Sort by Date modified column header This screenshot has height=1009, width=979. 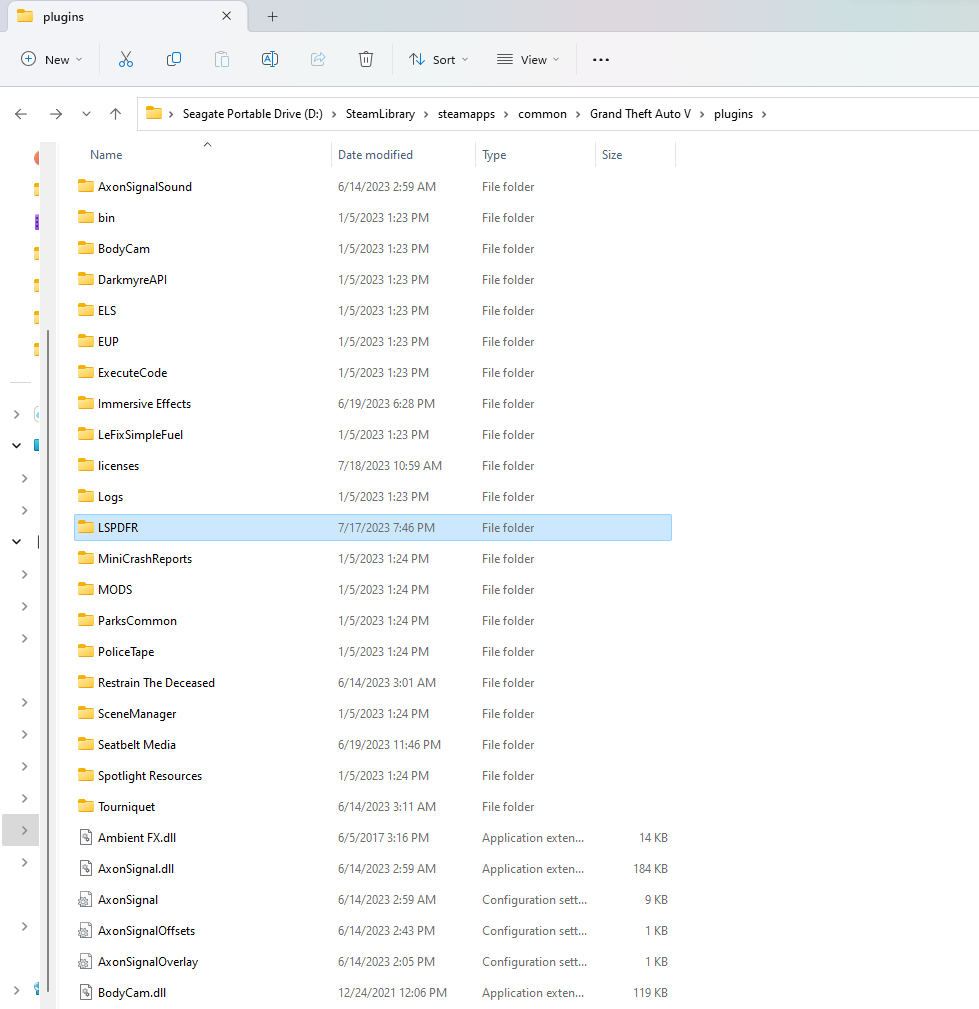[375, 155]
